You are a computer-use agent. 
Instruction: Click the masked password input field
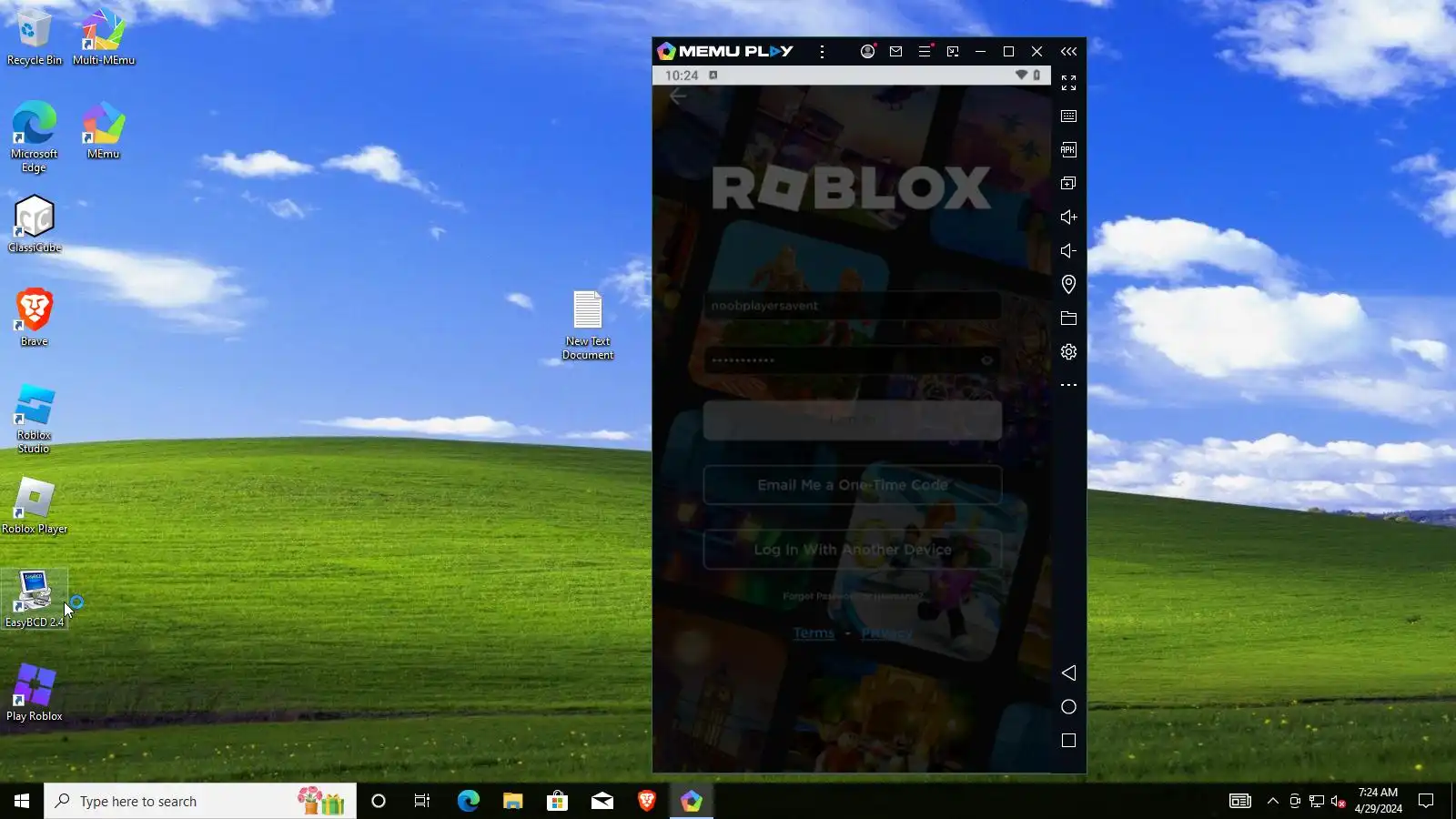coord(853,360)
